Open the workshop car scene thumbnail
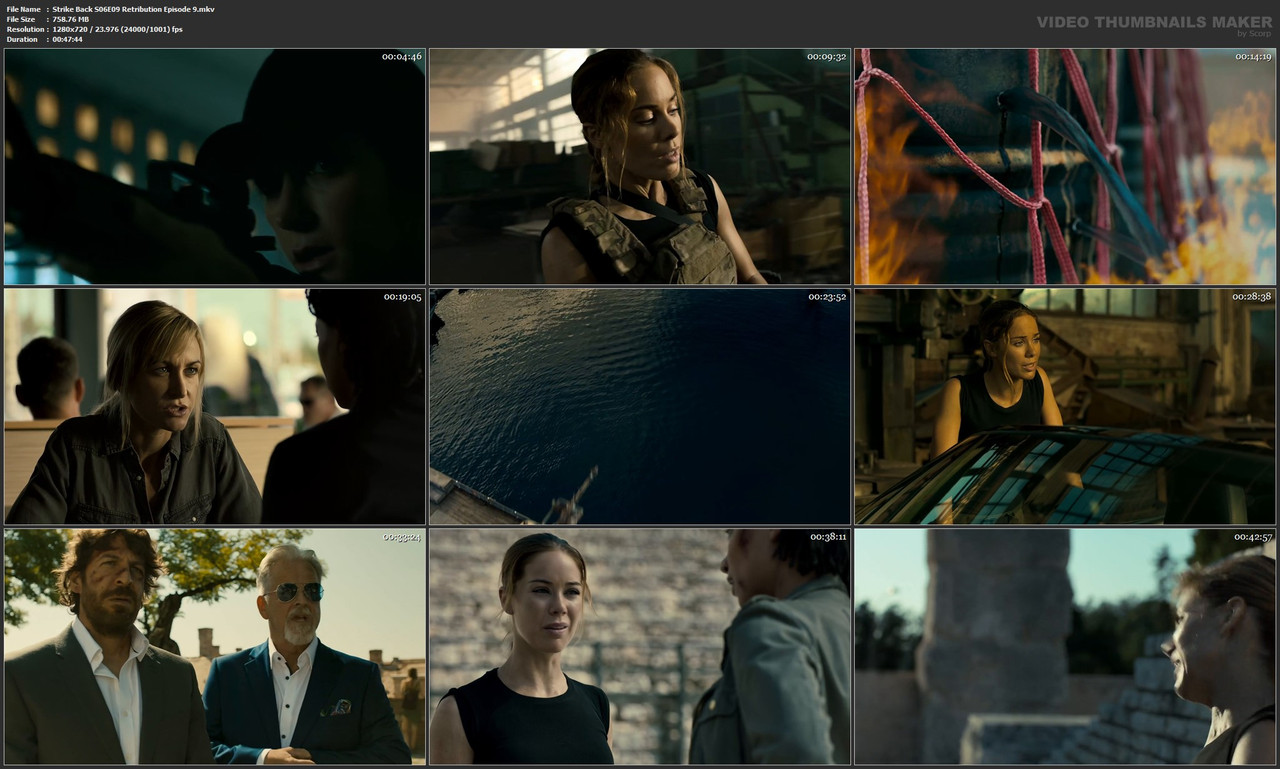Image resolution: width=1280 pixels, height=769 pixels. (1065, 405)
